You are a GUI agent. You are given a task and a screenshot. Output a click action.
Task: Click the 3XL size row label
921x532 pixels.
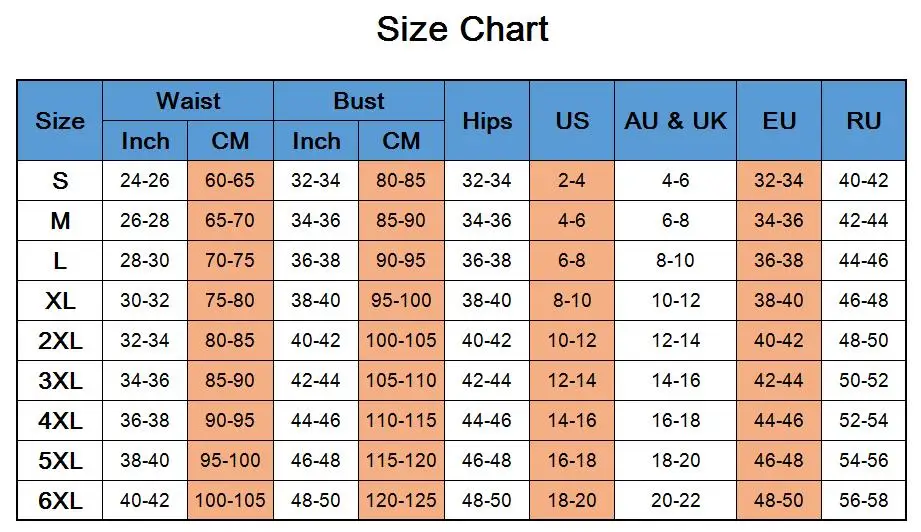point(60,380)
